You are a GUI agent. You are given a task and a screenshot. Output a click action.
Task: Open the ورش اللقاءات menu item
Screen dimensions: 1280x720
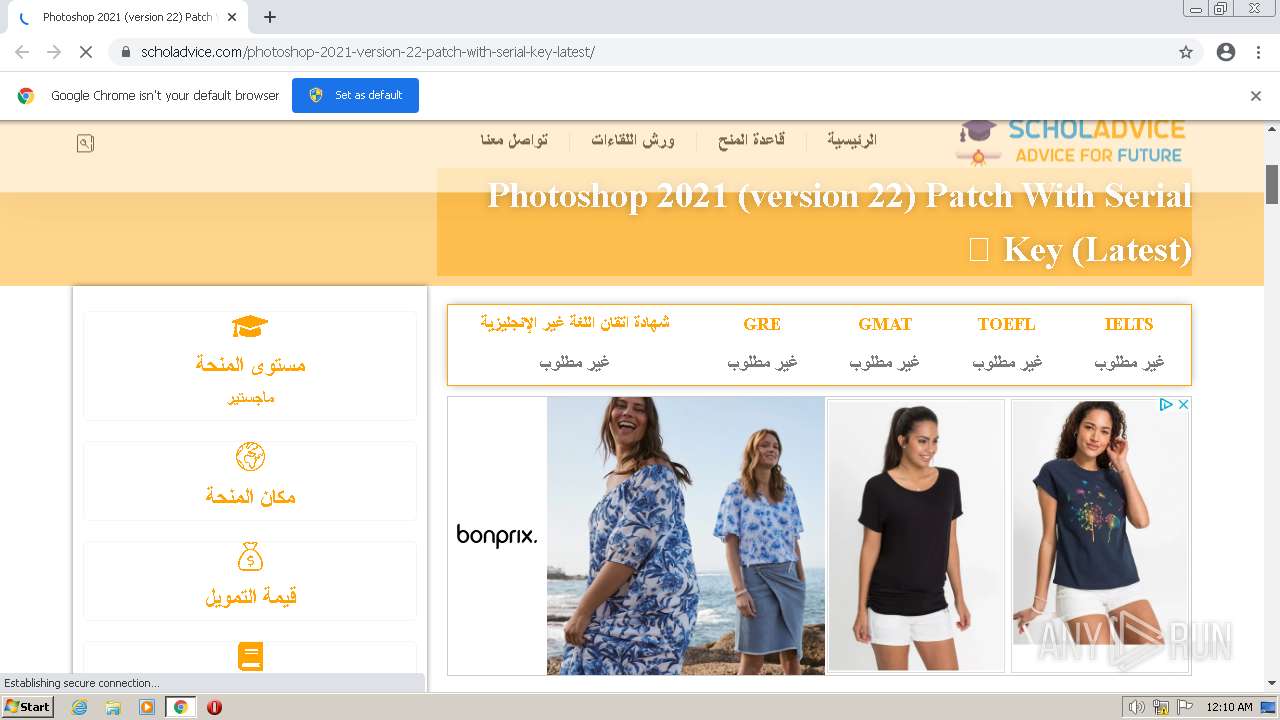633,140
